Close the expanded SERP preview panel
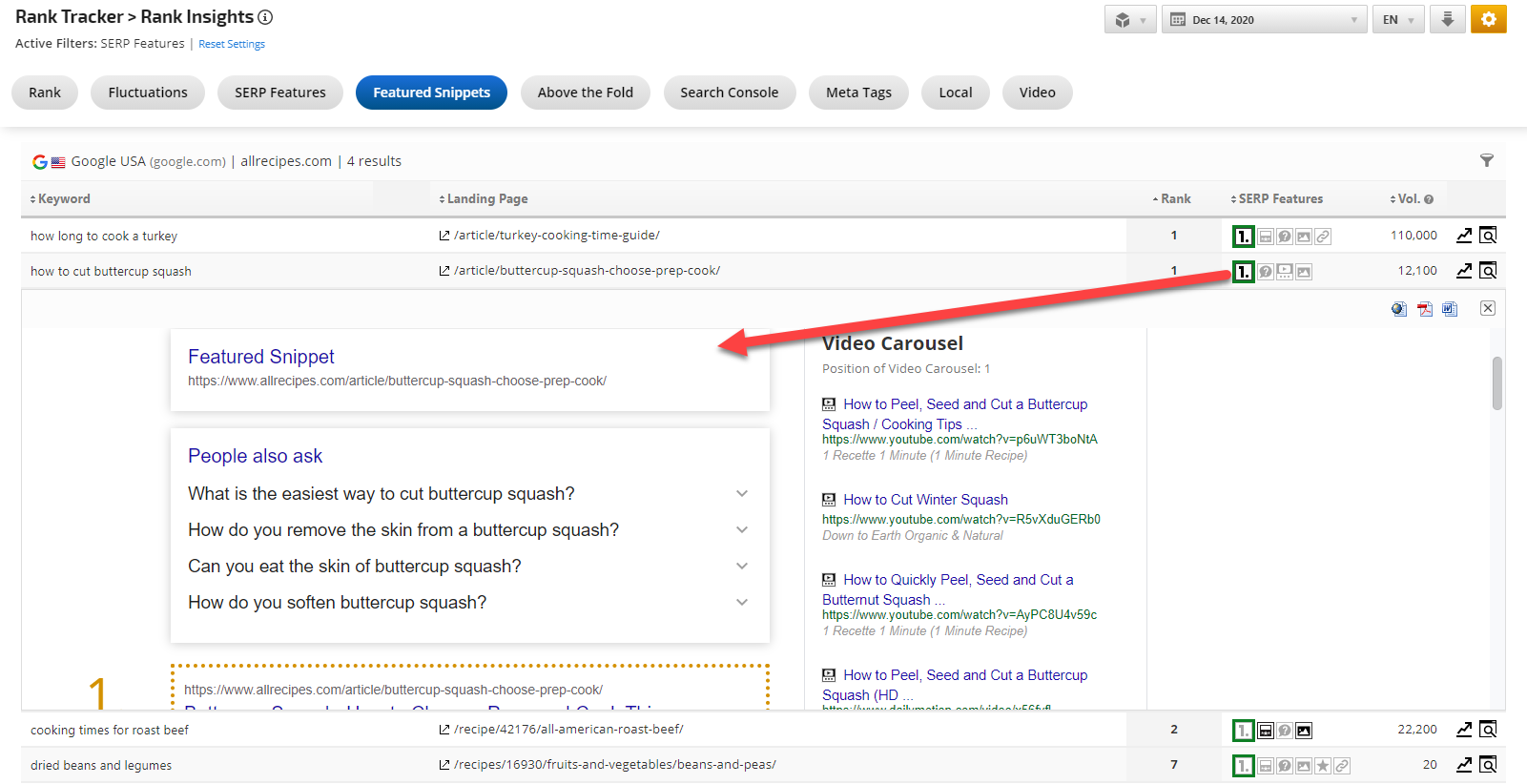1527x784 pixels. tap(1487, 308)
